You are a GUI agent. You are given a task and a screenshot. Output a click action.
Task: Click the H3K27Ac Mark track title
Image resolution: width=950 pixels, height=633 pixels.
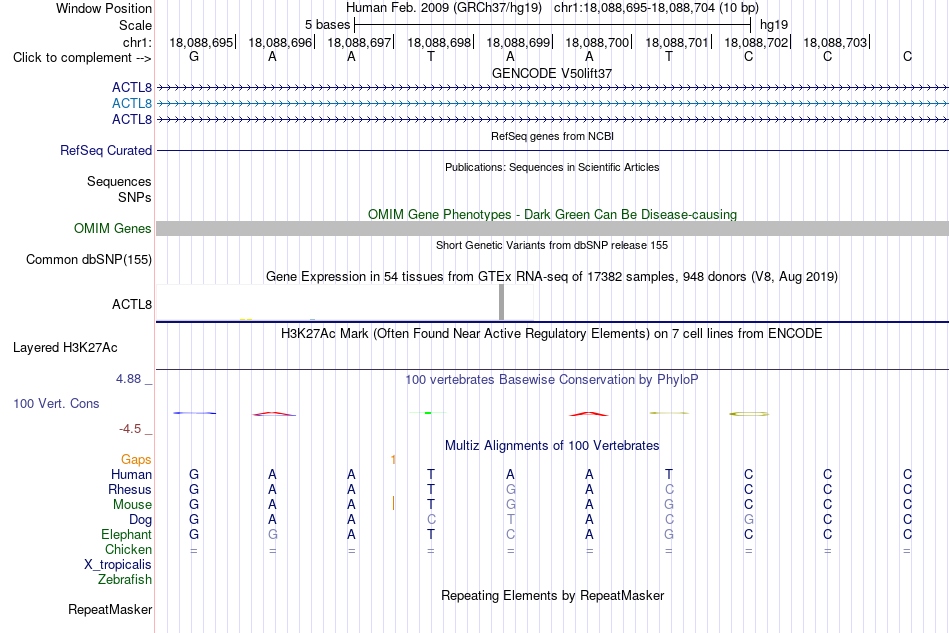pyautogui.click(x=552, y=334)
